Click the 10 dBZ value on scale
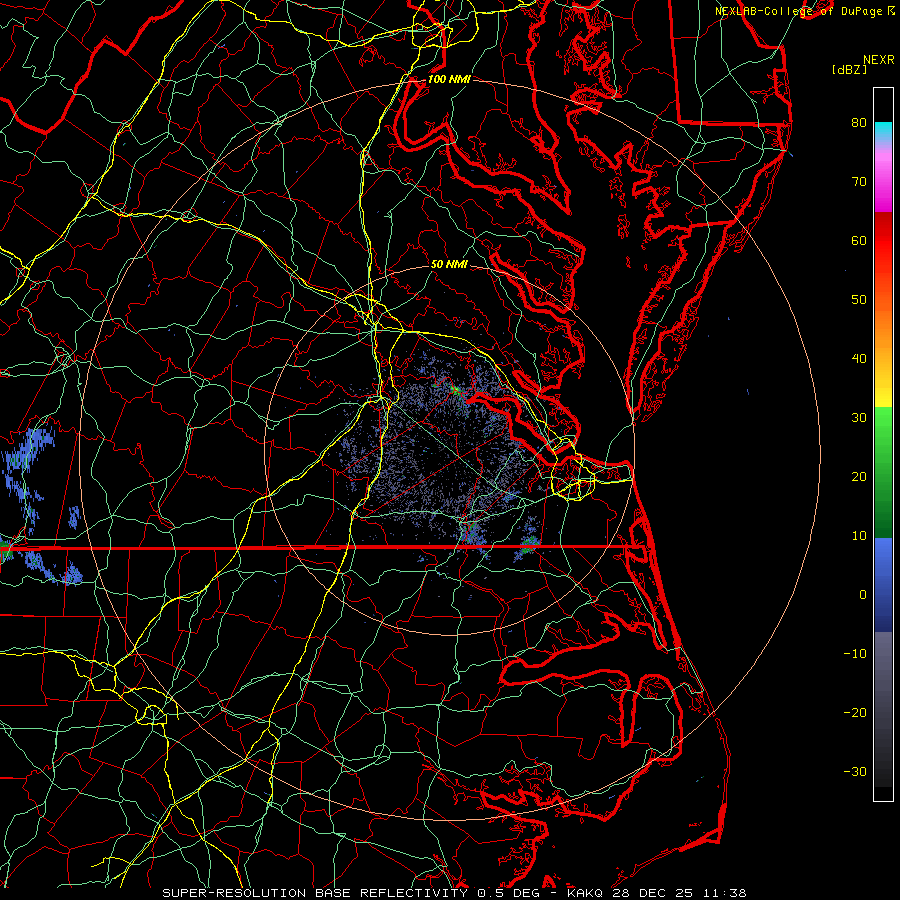900x900 pixels. [x=859, y=536]
